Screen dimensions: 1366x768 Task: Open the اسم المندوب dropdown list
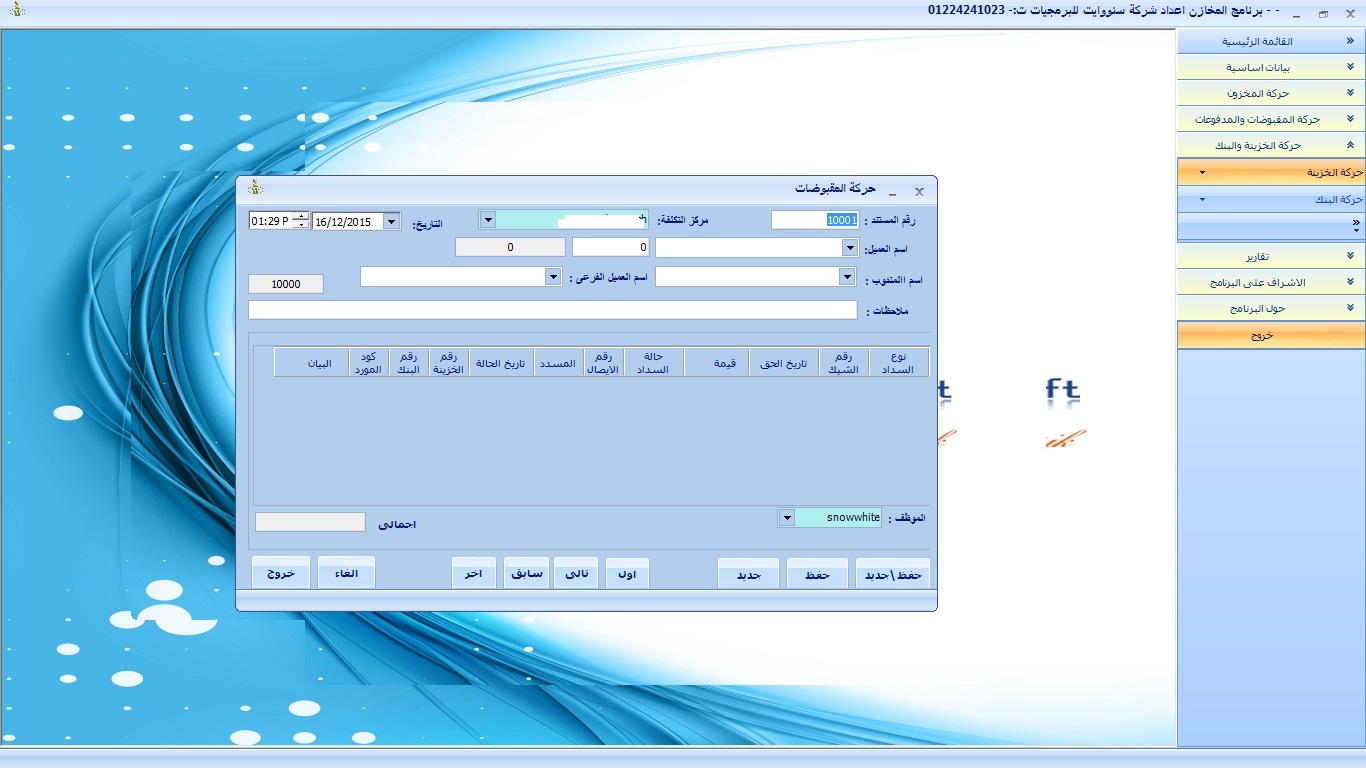click(x=847, y=277)
